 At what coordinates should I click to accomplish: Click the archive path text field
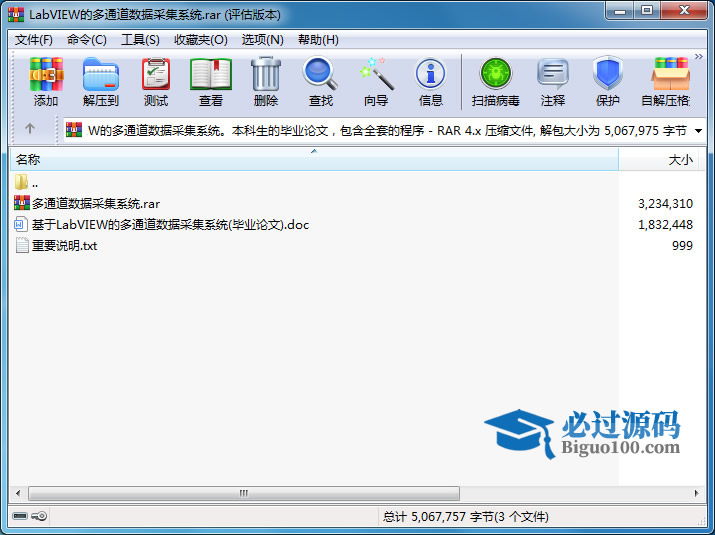[x=387, y=131]
